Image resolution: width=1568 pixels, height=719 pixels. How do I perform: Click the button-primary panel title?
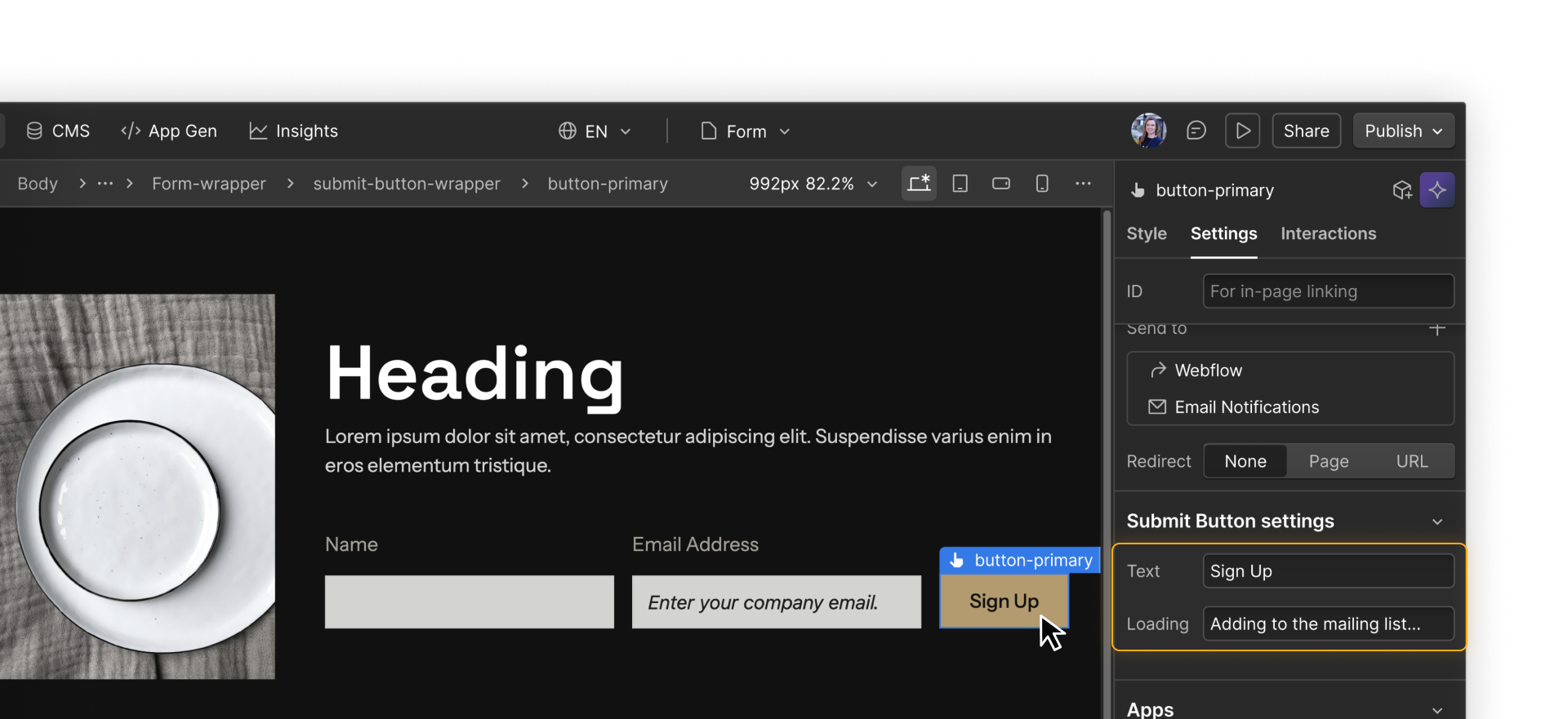(1214, 190)
